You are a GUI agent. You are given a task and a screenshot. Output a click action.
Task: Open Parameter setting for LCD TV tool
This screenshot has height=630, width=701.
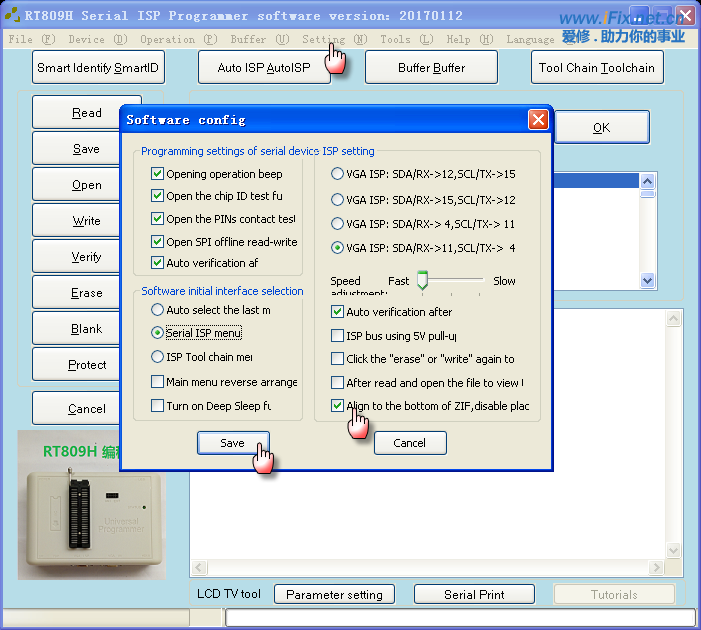334,595
